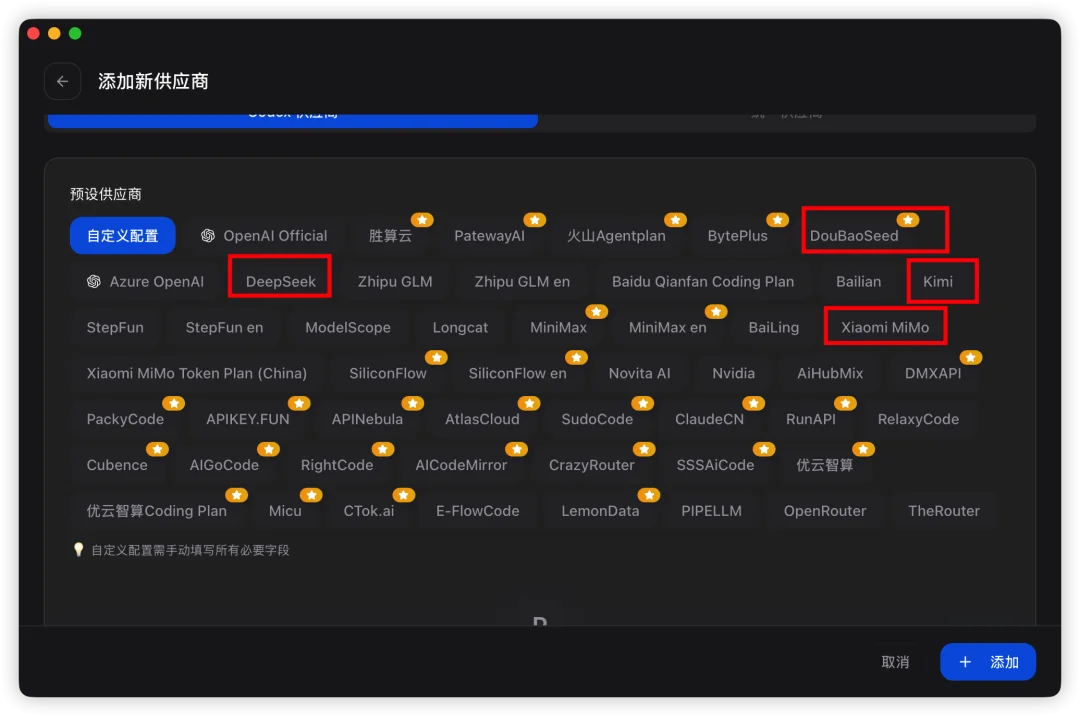Select the Longcat provider
This screenshot has width=1080, height=716.
click(460, 328)
